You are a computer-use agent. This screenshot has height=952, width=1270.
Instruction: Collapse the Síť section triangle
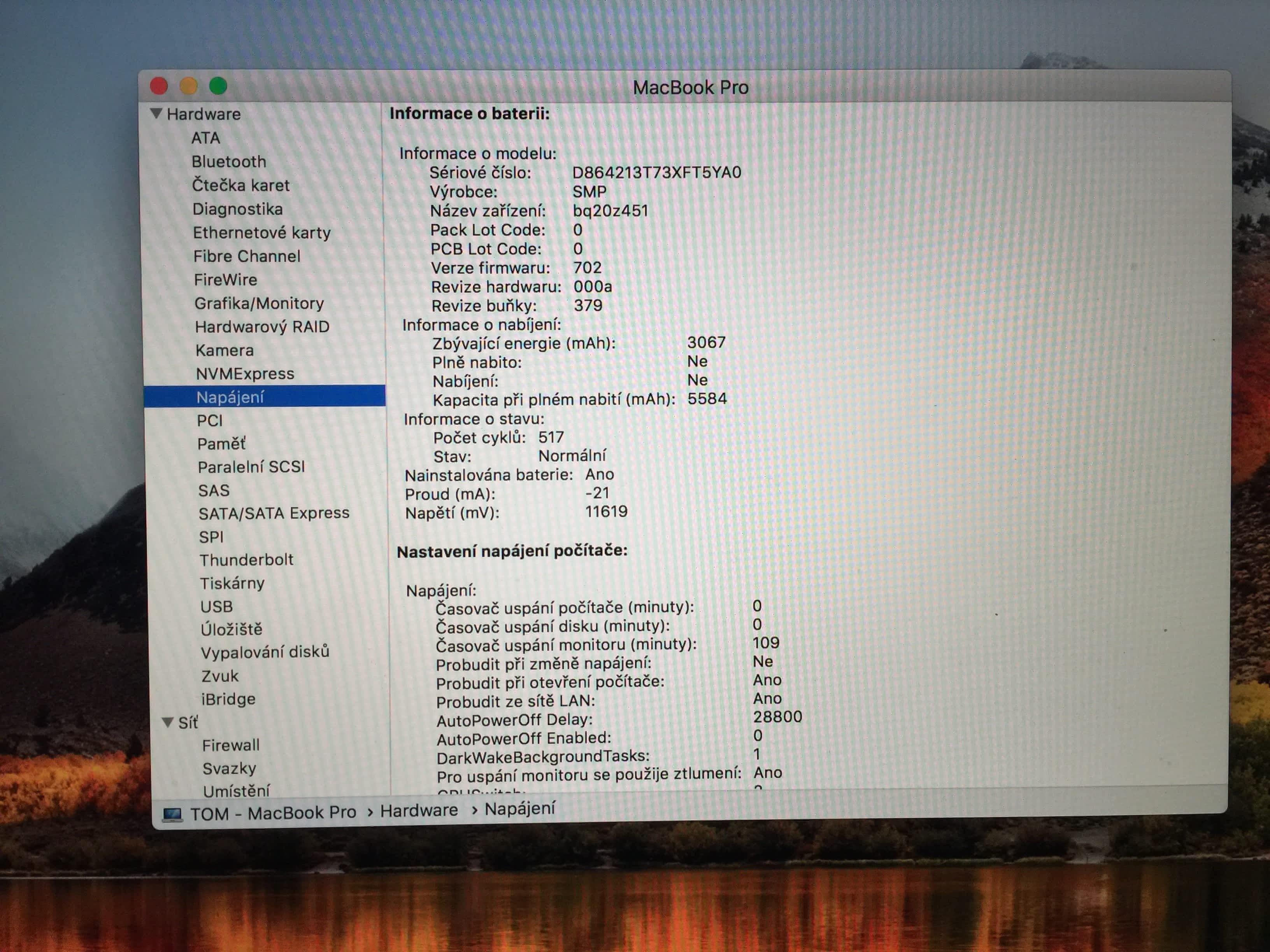click(x=168, y=722)
